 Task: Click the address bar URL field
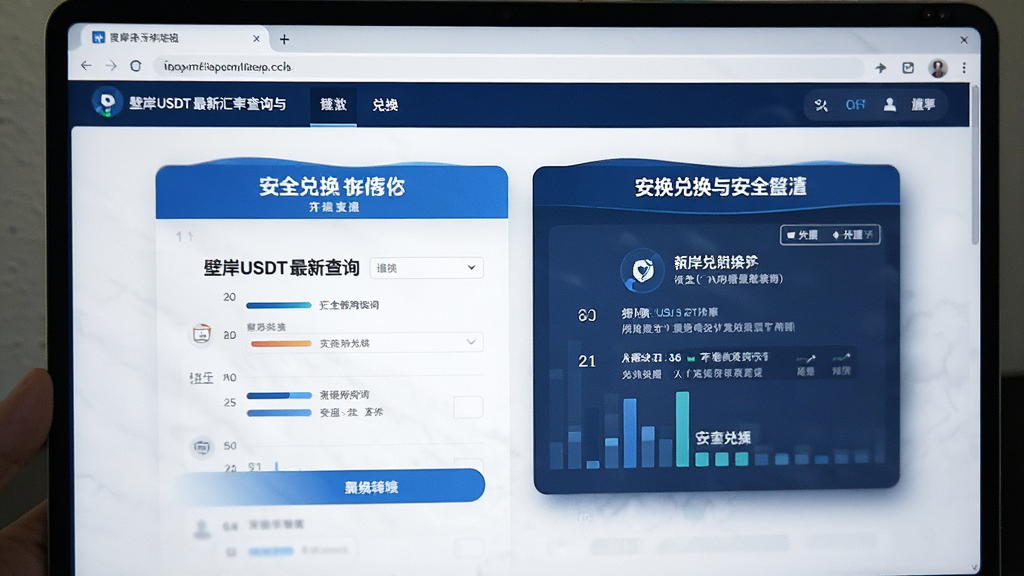(x=509, y=67)
